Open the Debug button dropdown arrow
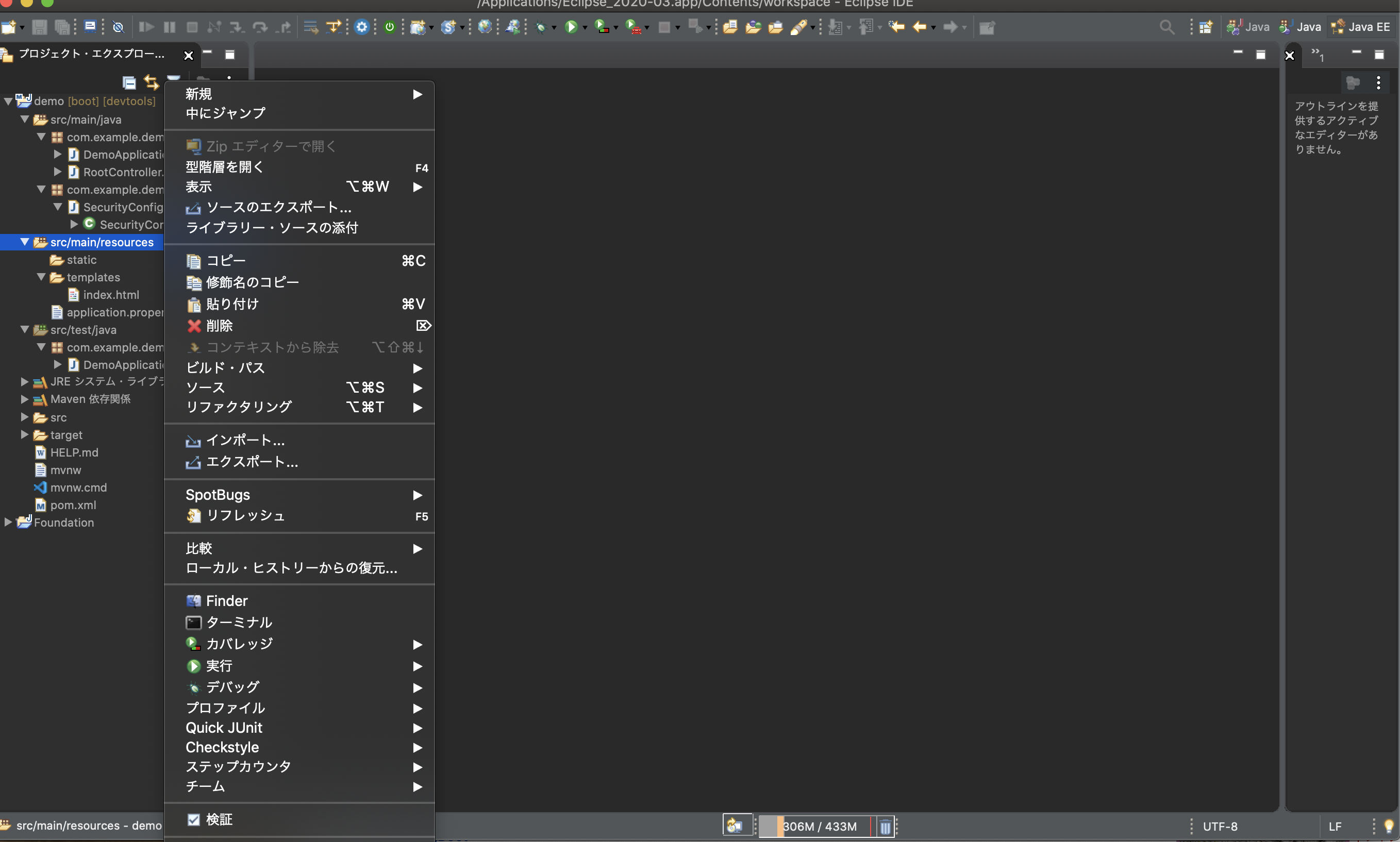Screen dimensions: 1400x842 click(x=554, y=27)
